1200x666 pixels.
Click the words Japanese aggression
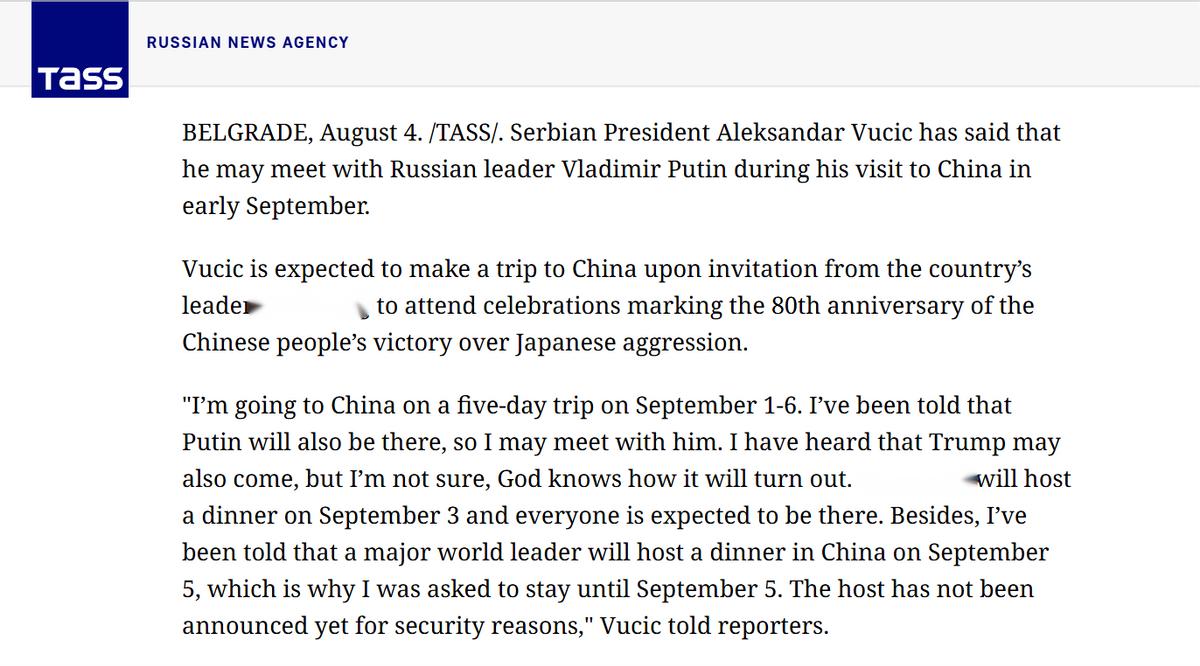tap(631, 343)
